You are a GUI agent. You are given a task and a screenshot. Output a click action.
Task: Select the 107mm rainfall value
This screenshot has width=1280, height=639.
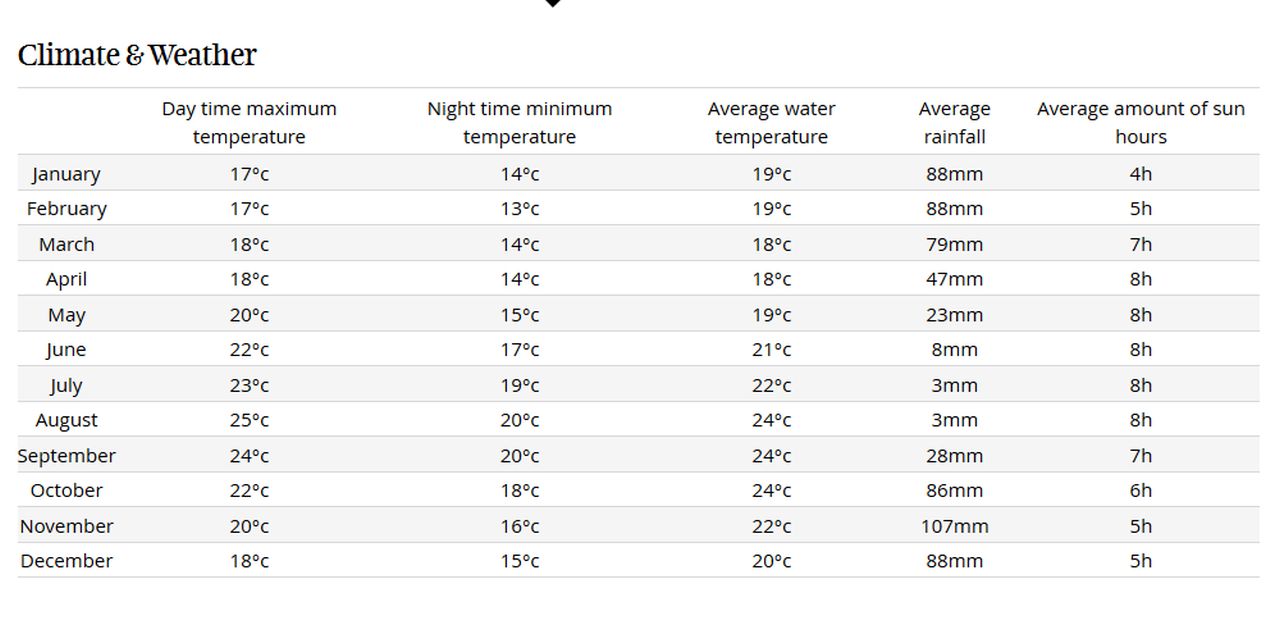pyautogui.click(x=954, y=526)
